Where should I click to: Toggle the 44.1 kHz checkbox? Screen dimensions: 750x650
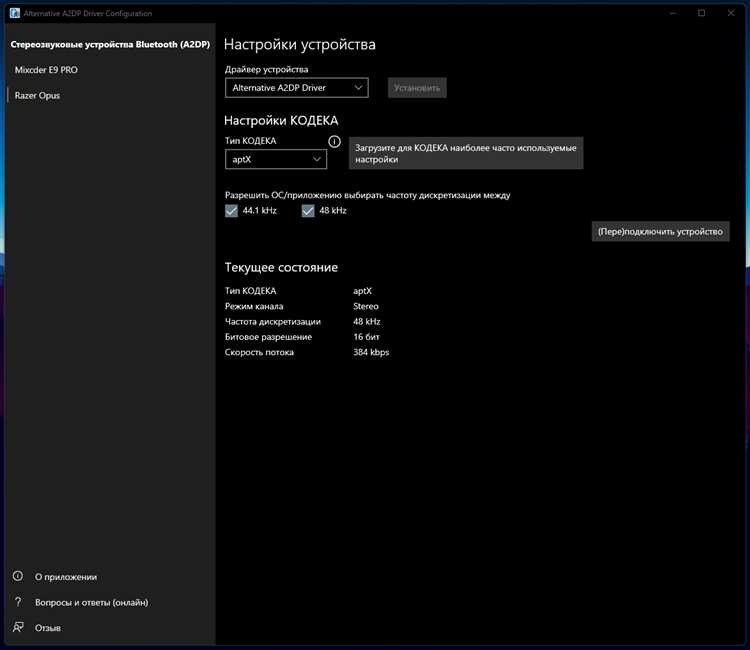point(231,210)
